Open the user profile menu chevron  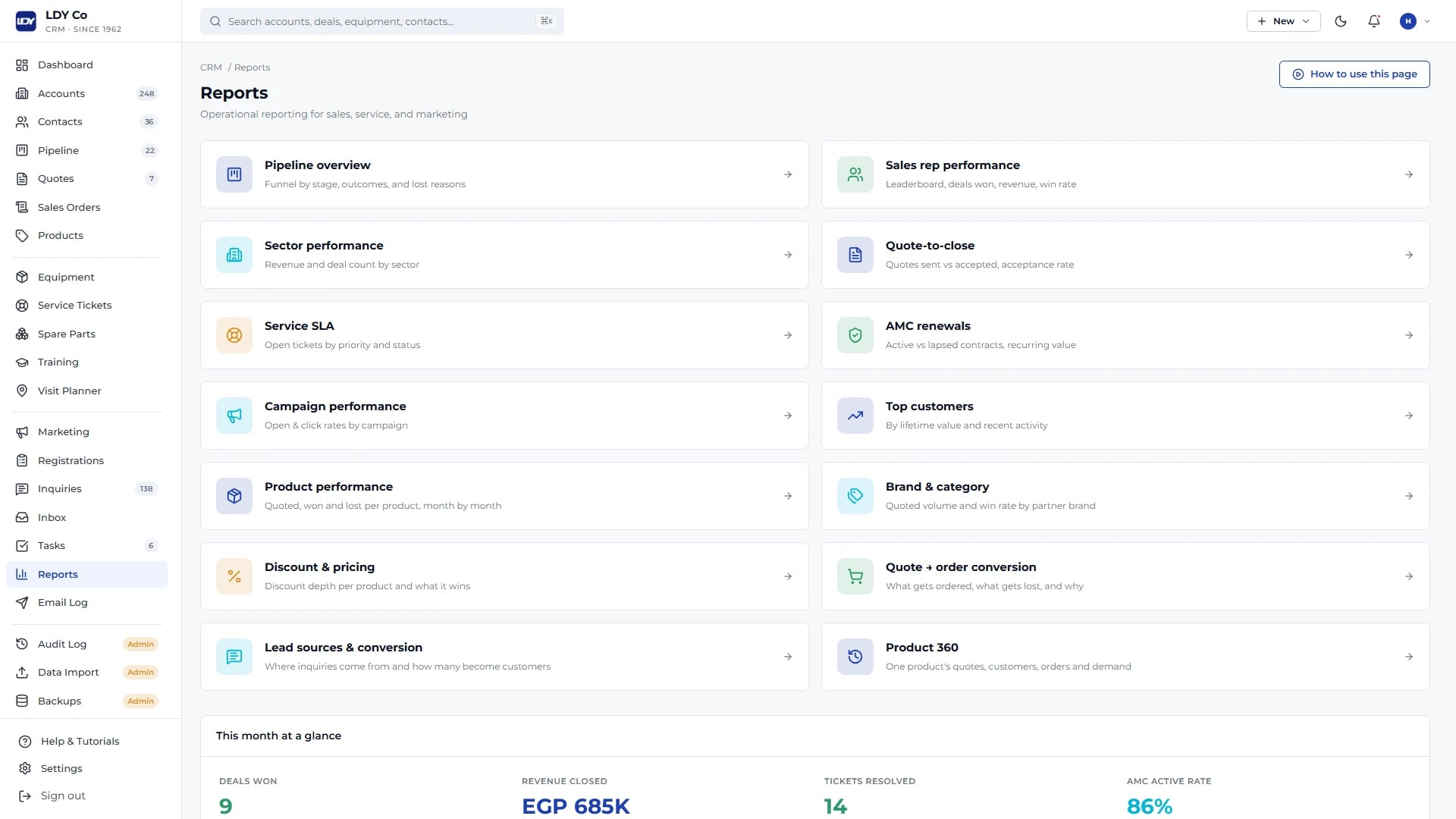(x=1427, y=21)
